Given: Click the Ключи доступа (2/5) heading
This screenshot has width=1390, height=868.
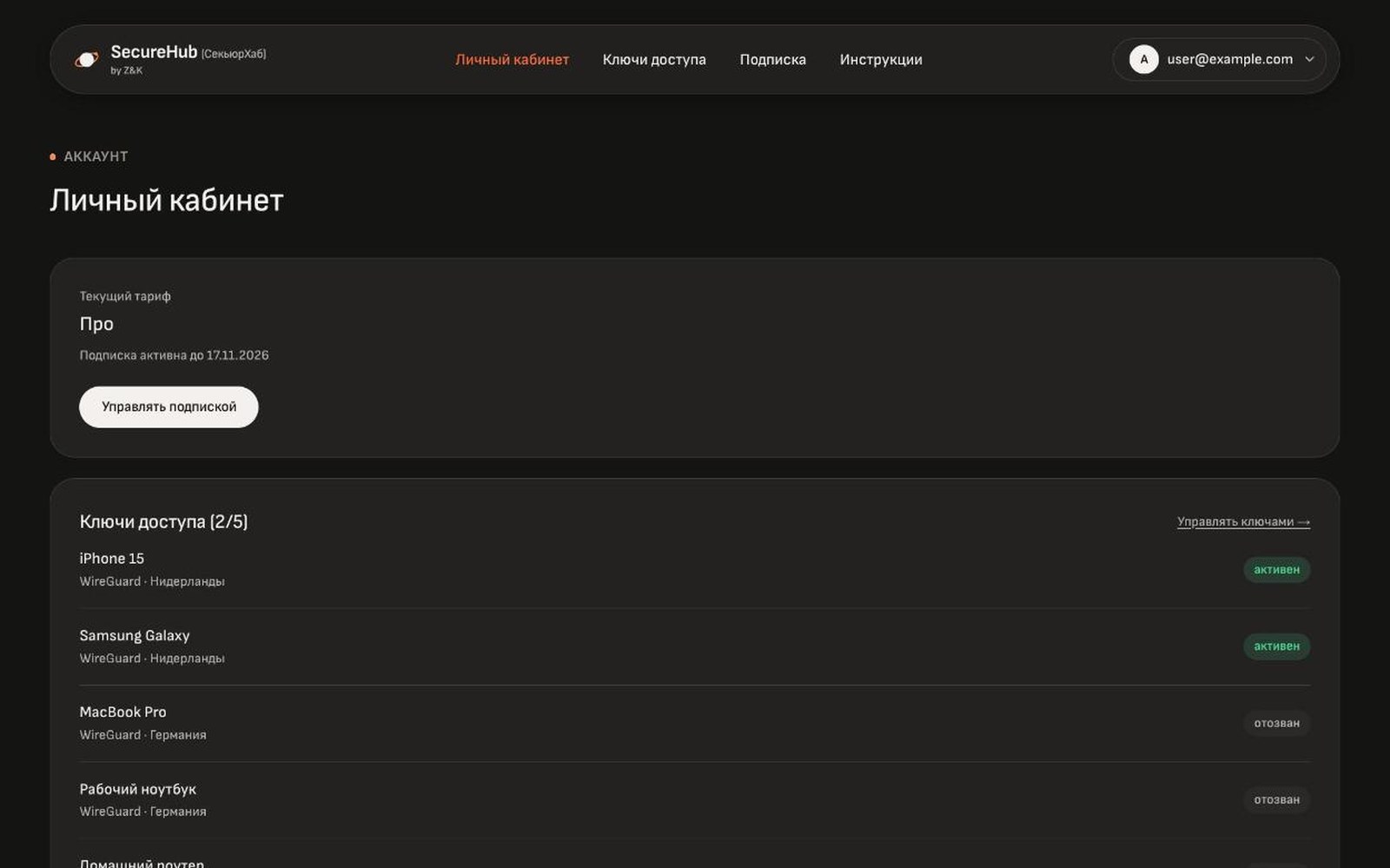Looking at the screenshot, I should tap(163, 521).
